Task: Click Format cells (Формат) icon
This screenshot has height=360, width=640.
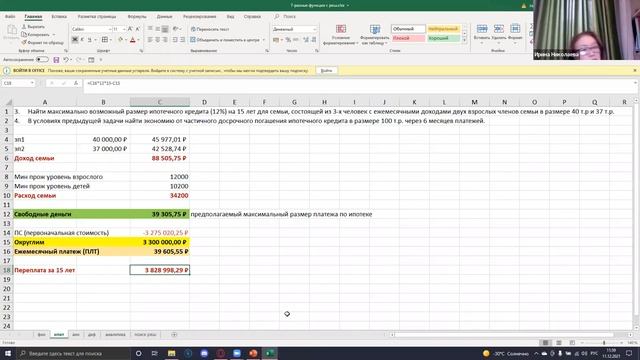Action: (x=515, y=29)
